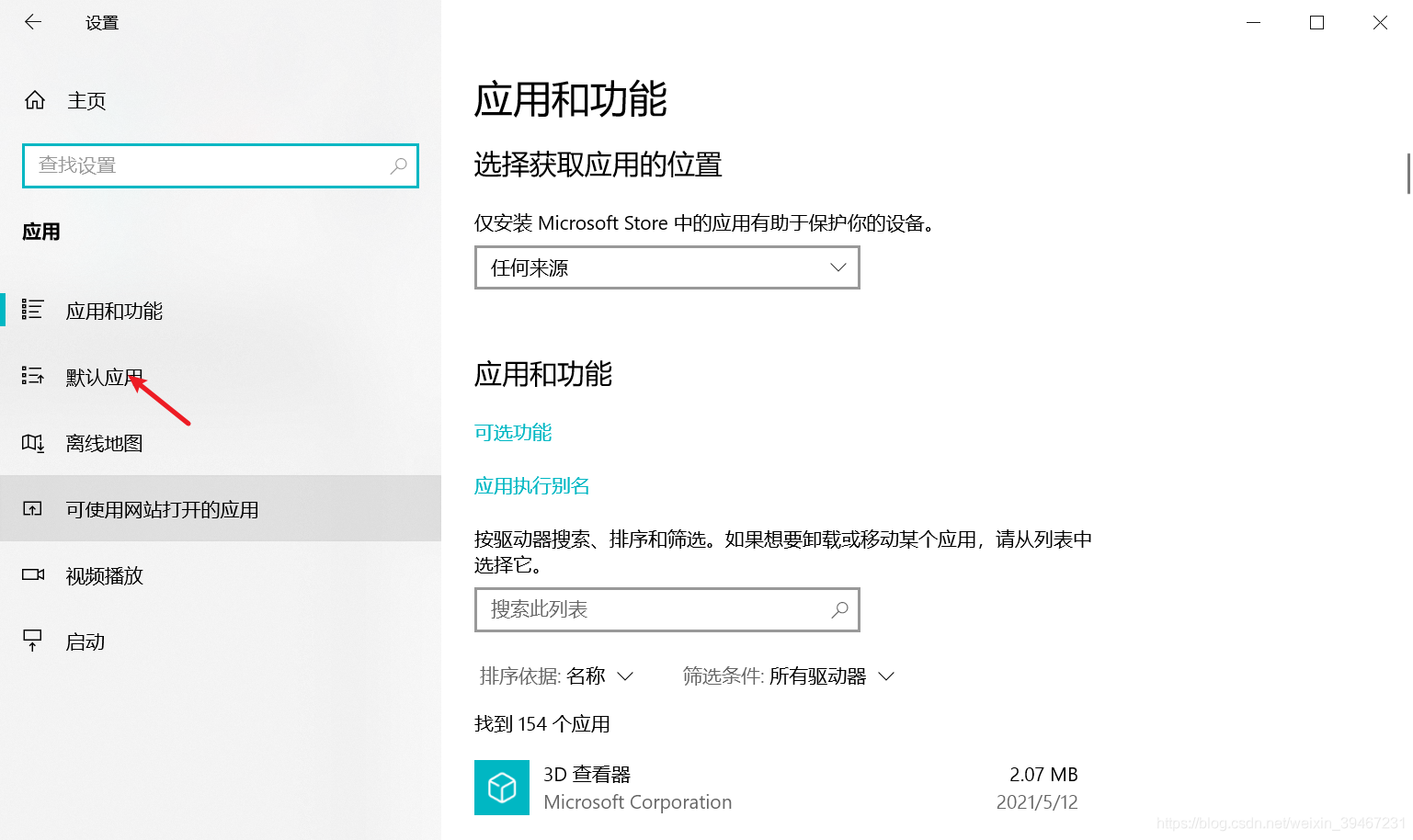1413x840 pixels.
Task: Open the 可选功能 link
Action: (512, 432)
